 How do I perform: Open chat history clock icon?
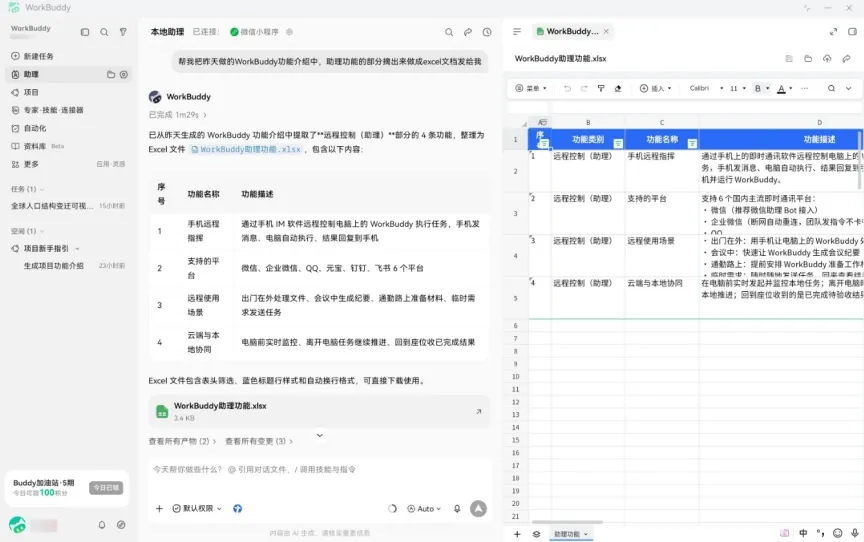coord(487,32)
